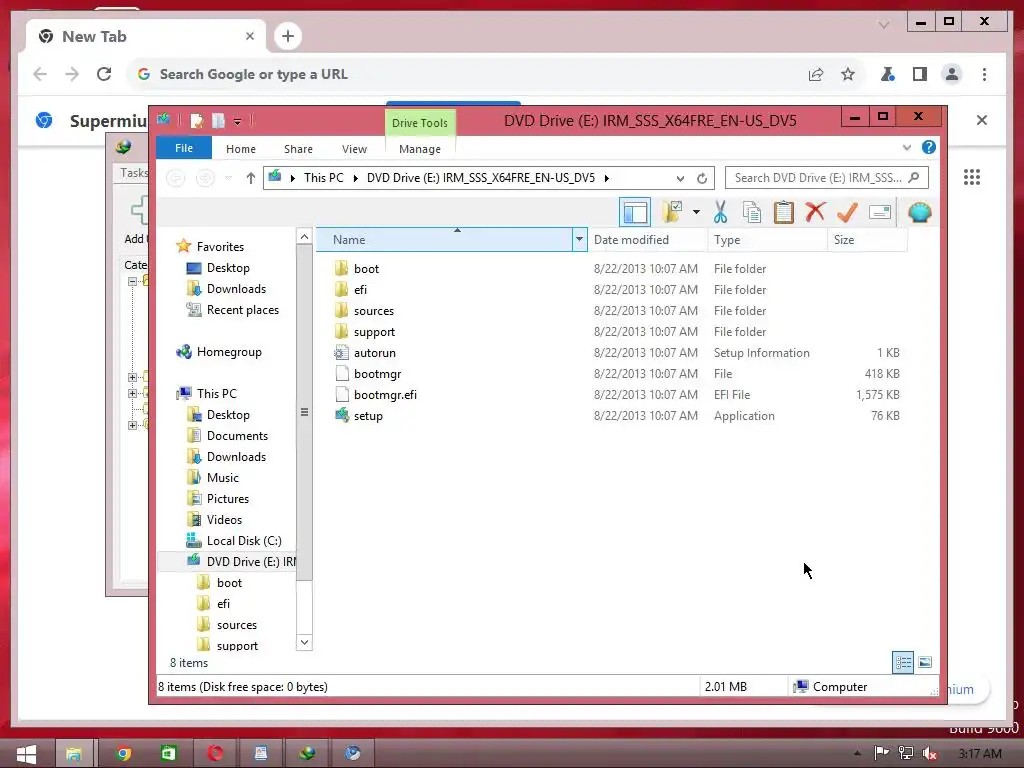Select the sources folder in file list
1024x768 pixels.
pos(374,311)
